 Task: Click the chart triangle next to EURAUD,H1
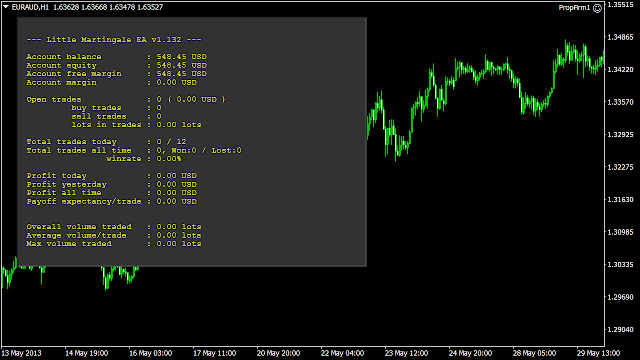click(6, 7)
